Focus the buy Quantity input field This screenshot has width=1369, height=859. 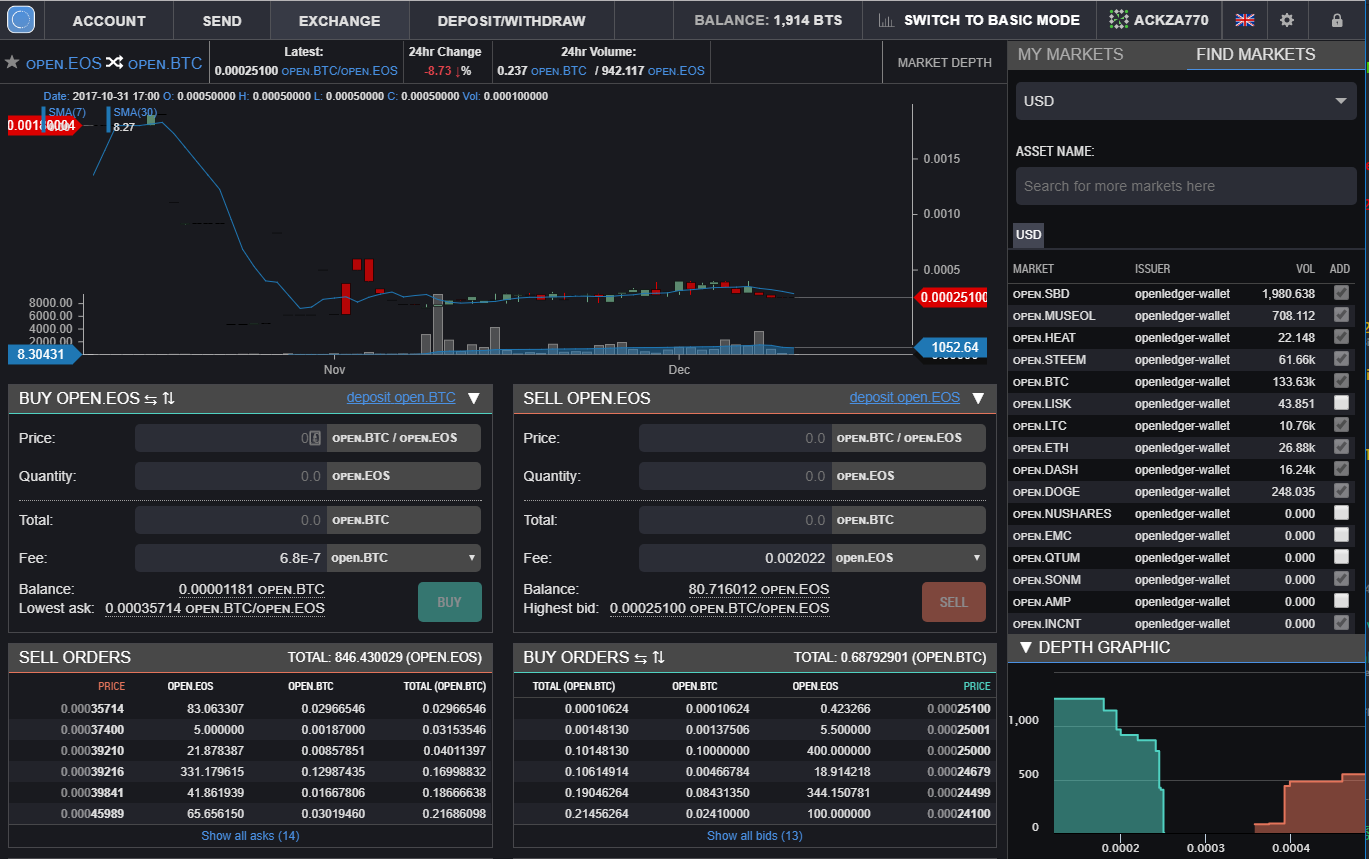coord(230,476)
